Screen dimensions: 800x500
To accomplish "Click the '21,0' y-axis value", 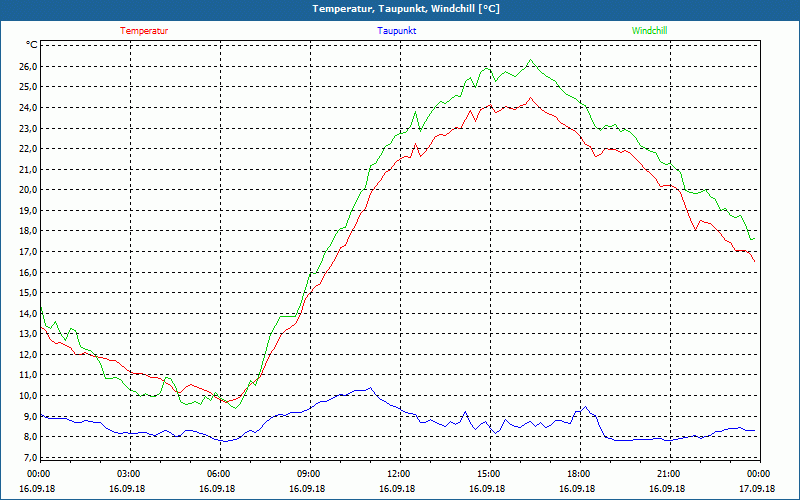I will [x=29, y=169].
